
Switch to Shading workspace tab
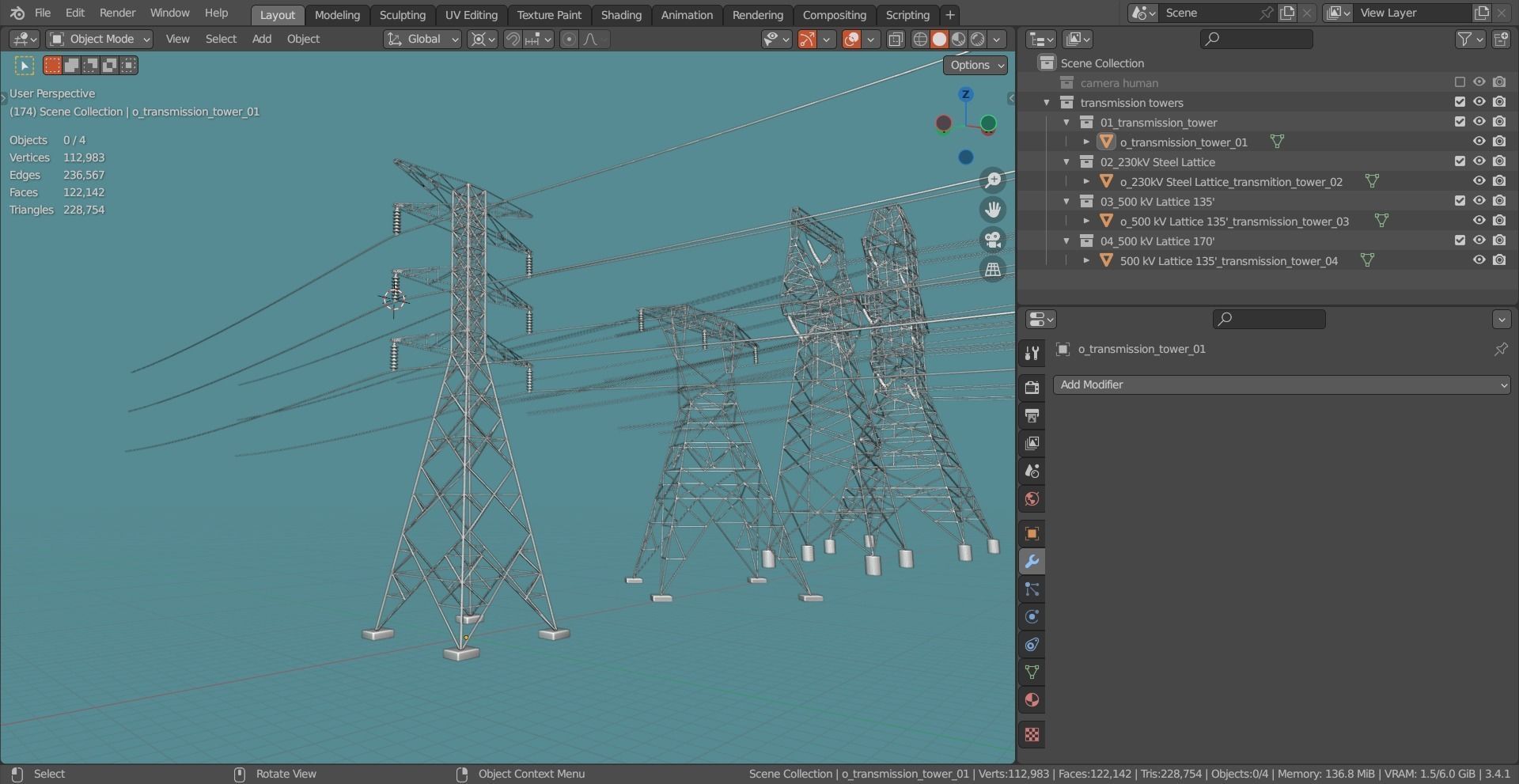(x=621, y=15)
